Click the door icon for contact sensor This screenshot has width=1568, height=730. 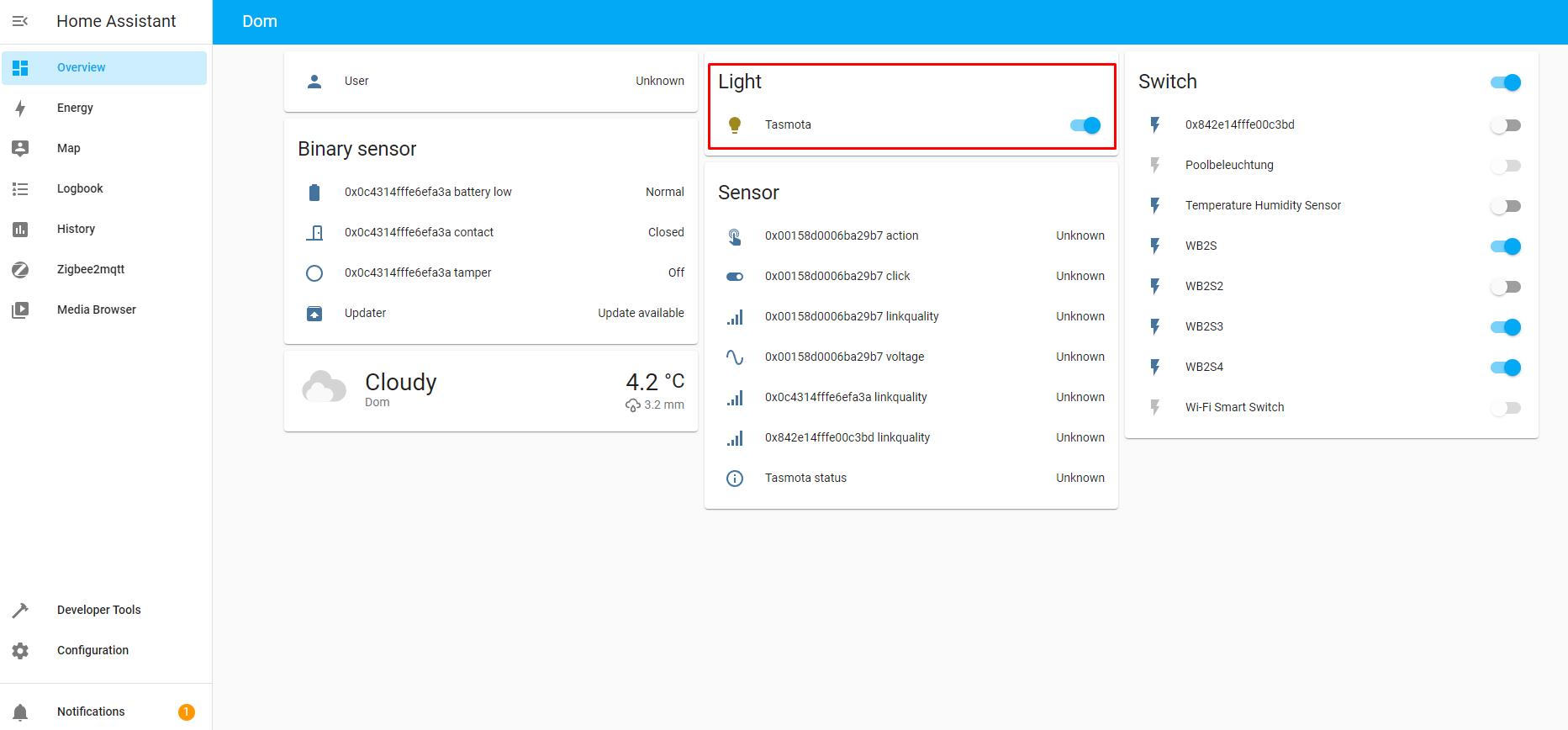(314, 232)
